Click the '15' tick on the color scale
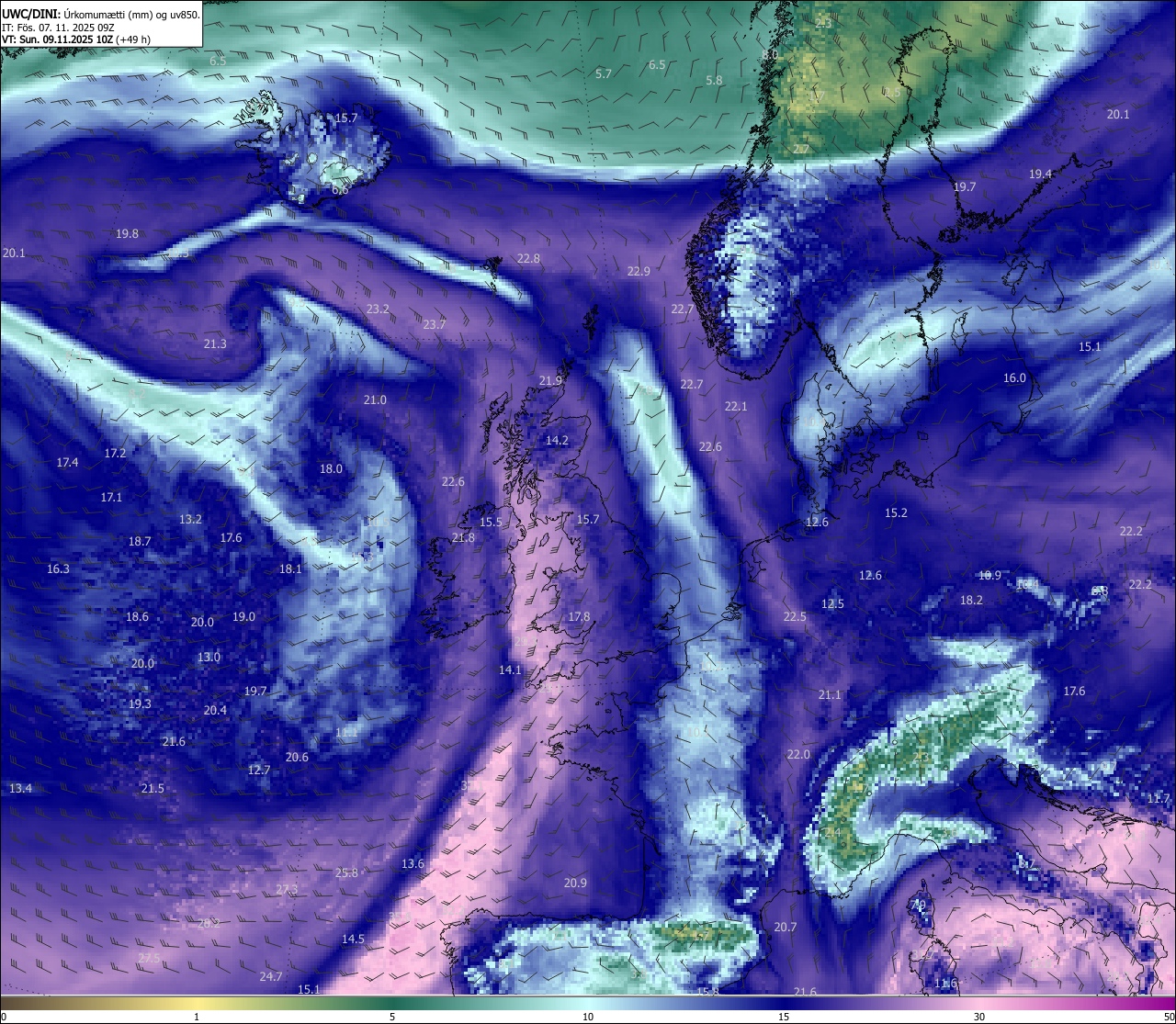The width and height of the screenshot is (1176, 1024). pyautogui.click(x=784, y=1017)
